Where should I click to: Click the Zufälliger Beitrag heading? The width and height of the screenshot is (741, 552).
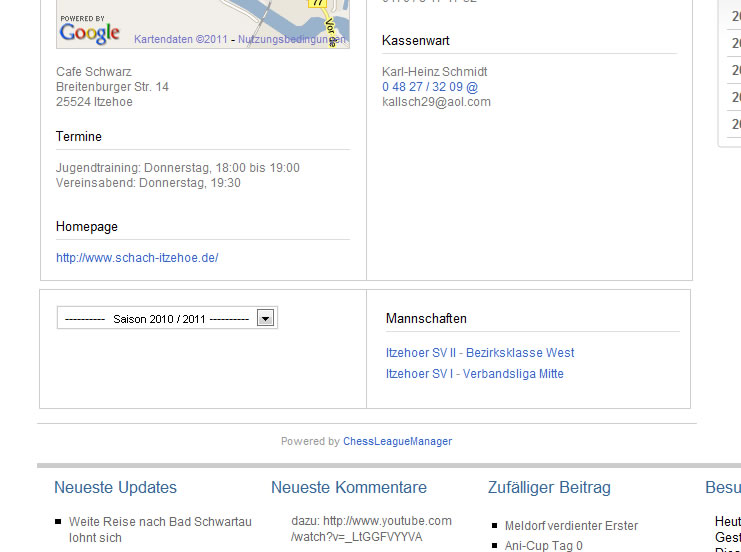click(549, 488)
